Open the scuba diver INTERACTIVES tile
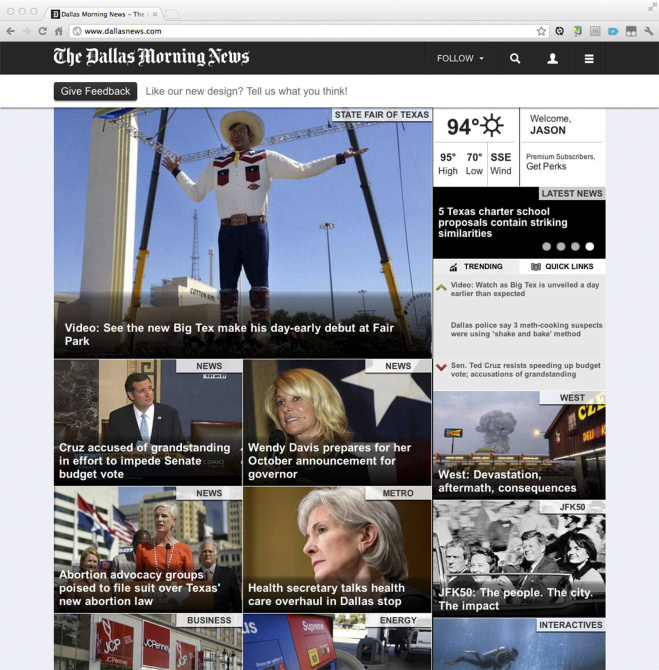659x670 pixels. [x=519, y=644]
